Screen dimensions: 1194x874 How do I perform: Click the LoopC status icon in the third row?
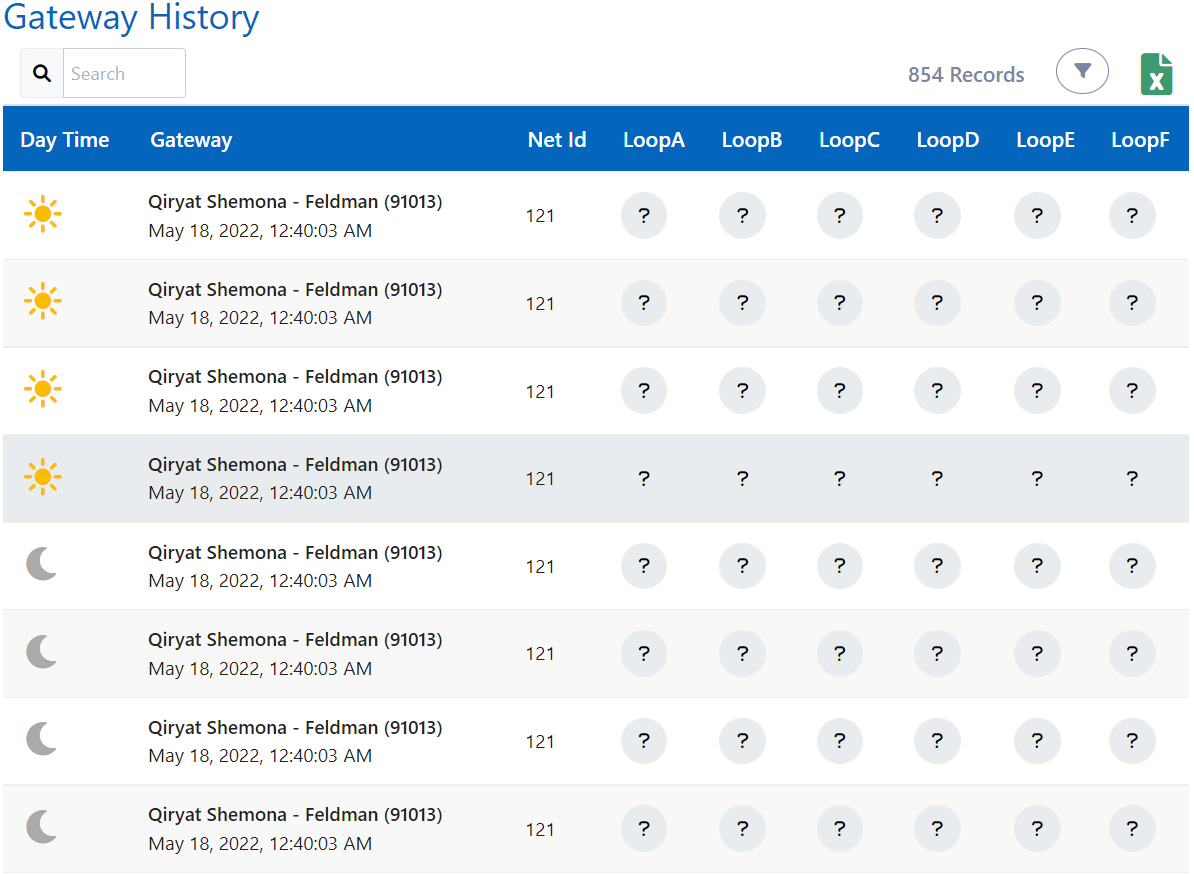click(839, 390)
